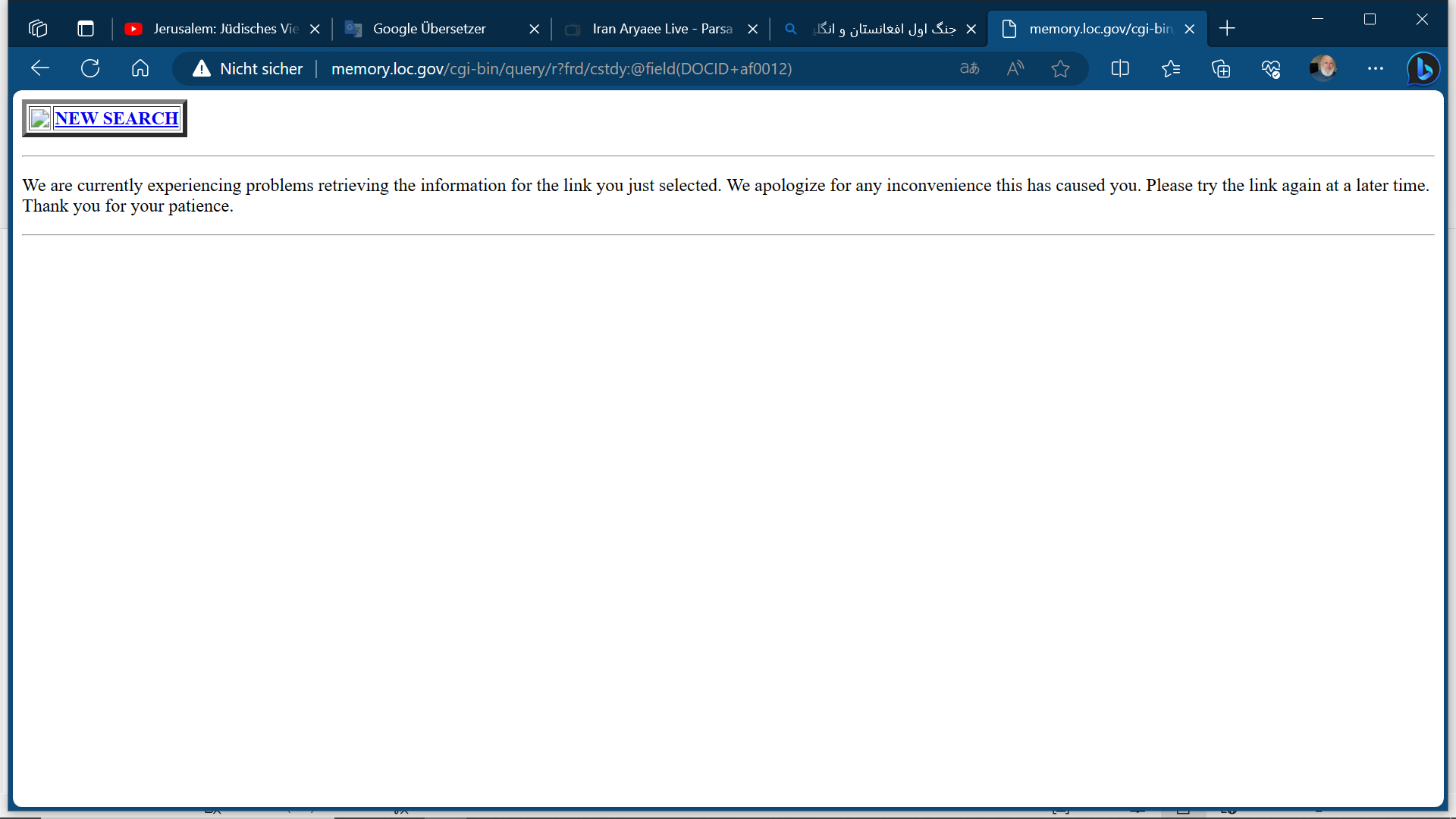Open the Bing Copilot sidebar
Screen dimensions: 1456x819
pos(1423,69)
